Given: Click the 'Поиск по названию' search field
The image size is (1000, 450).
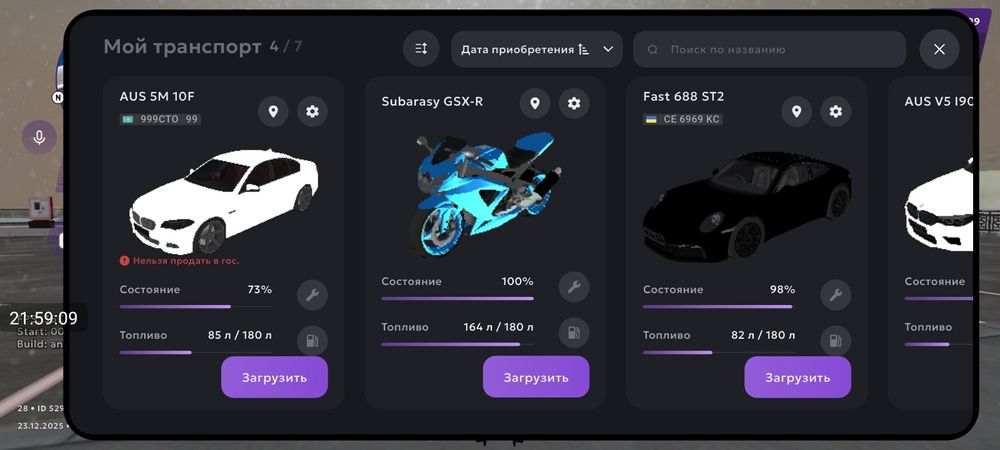Looking at the screenshot, I should [769, 49].
